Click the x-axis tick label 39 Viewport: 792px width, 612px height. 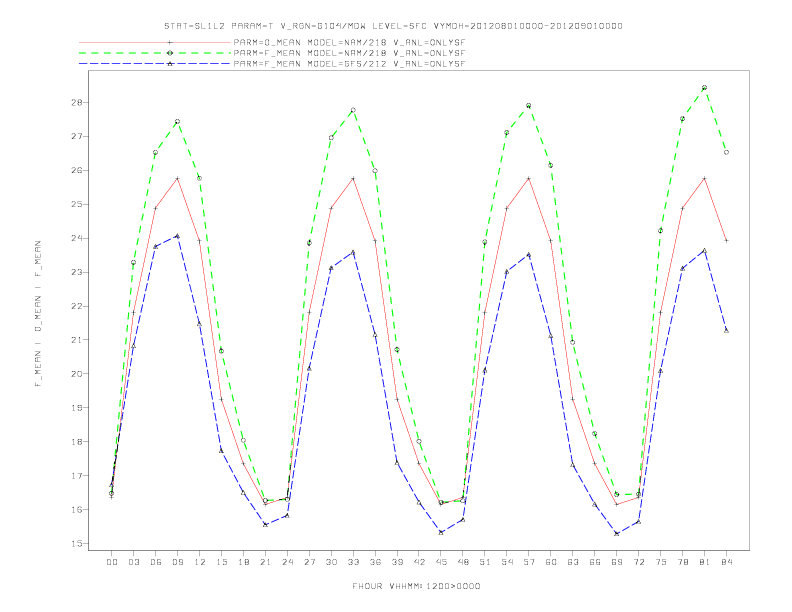[x=397, y=562]
